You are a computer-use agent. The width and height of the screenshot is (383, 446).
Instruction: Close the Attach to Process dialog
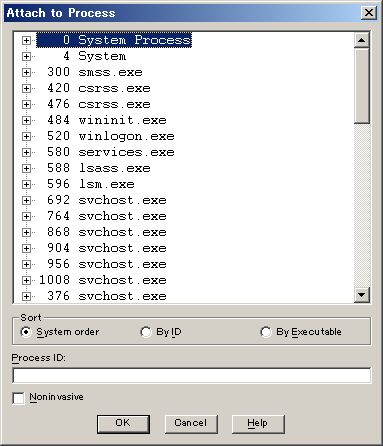(x=369, y=13)
